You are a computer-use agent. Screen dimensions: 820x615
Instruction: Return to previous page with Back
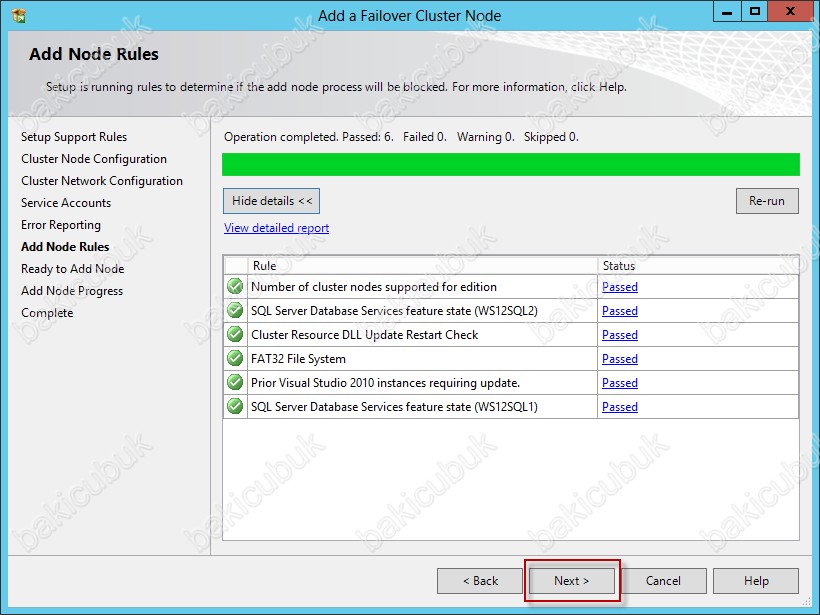click(480, 581)
